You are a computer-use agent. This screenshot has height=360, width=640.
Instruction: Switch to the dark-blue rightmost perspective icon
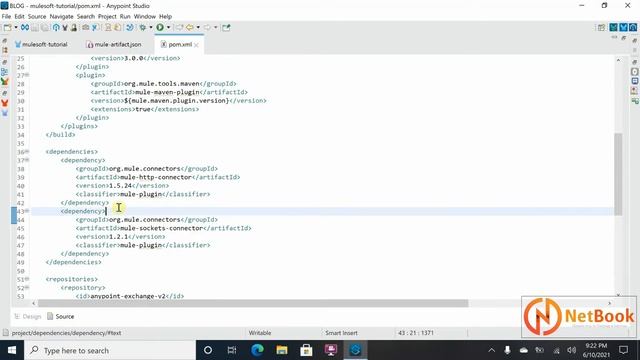633,27
